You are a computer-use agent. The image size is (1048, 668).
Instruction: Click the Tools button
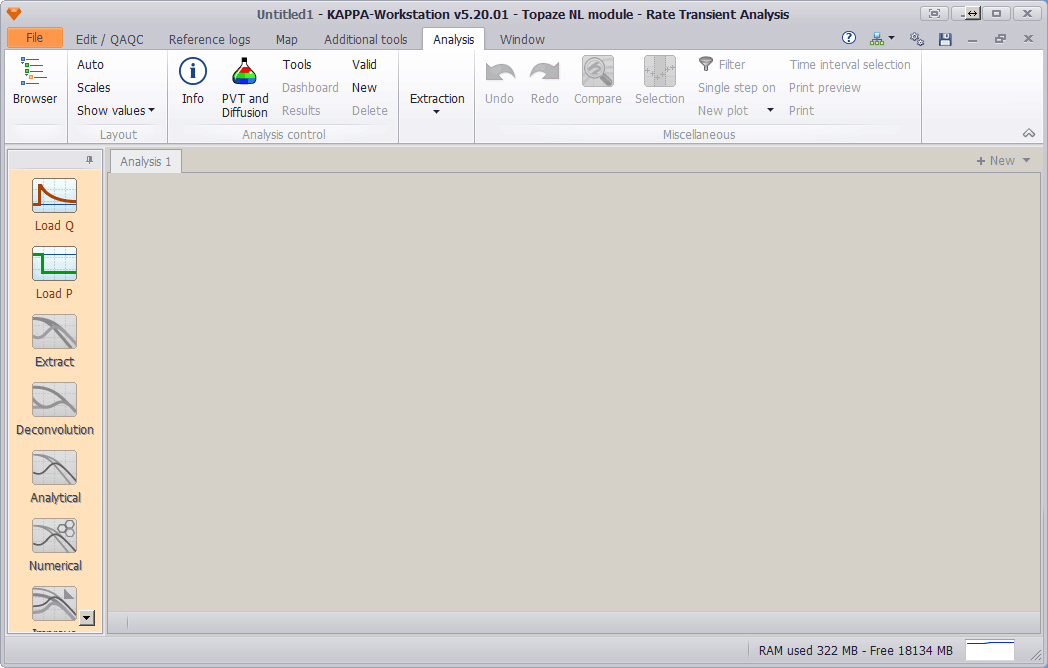click(x=297, y=64)
